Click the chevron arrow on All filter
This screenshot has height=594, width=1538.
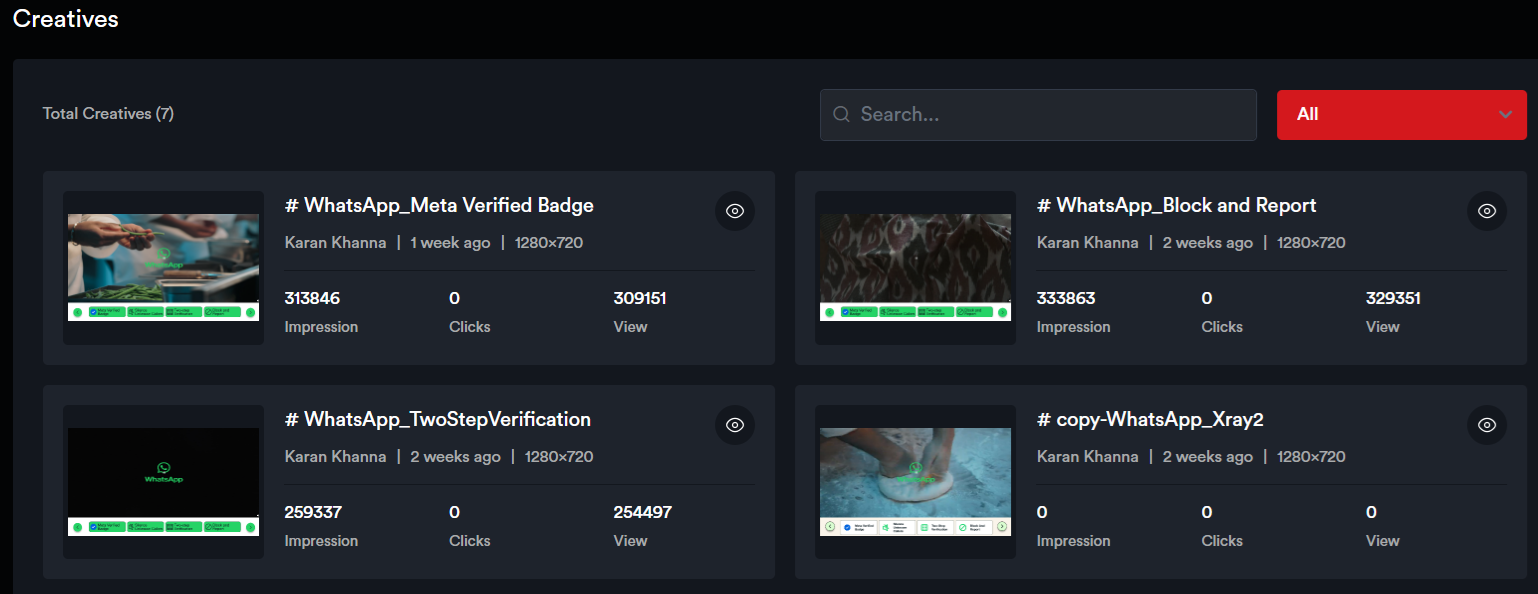[1505, 115]
